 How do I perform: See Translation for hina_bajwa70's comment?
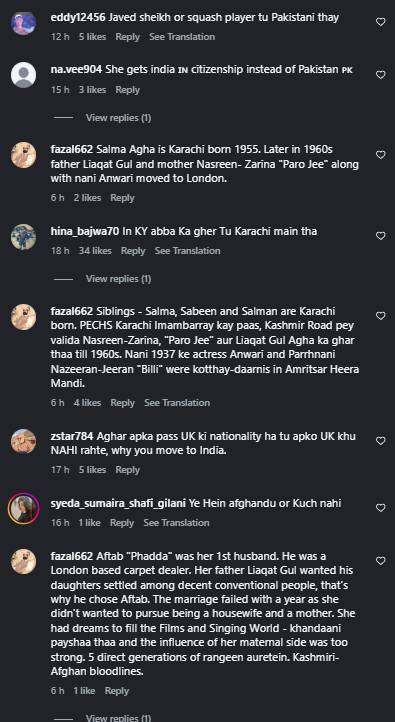click(187, 250)
